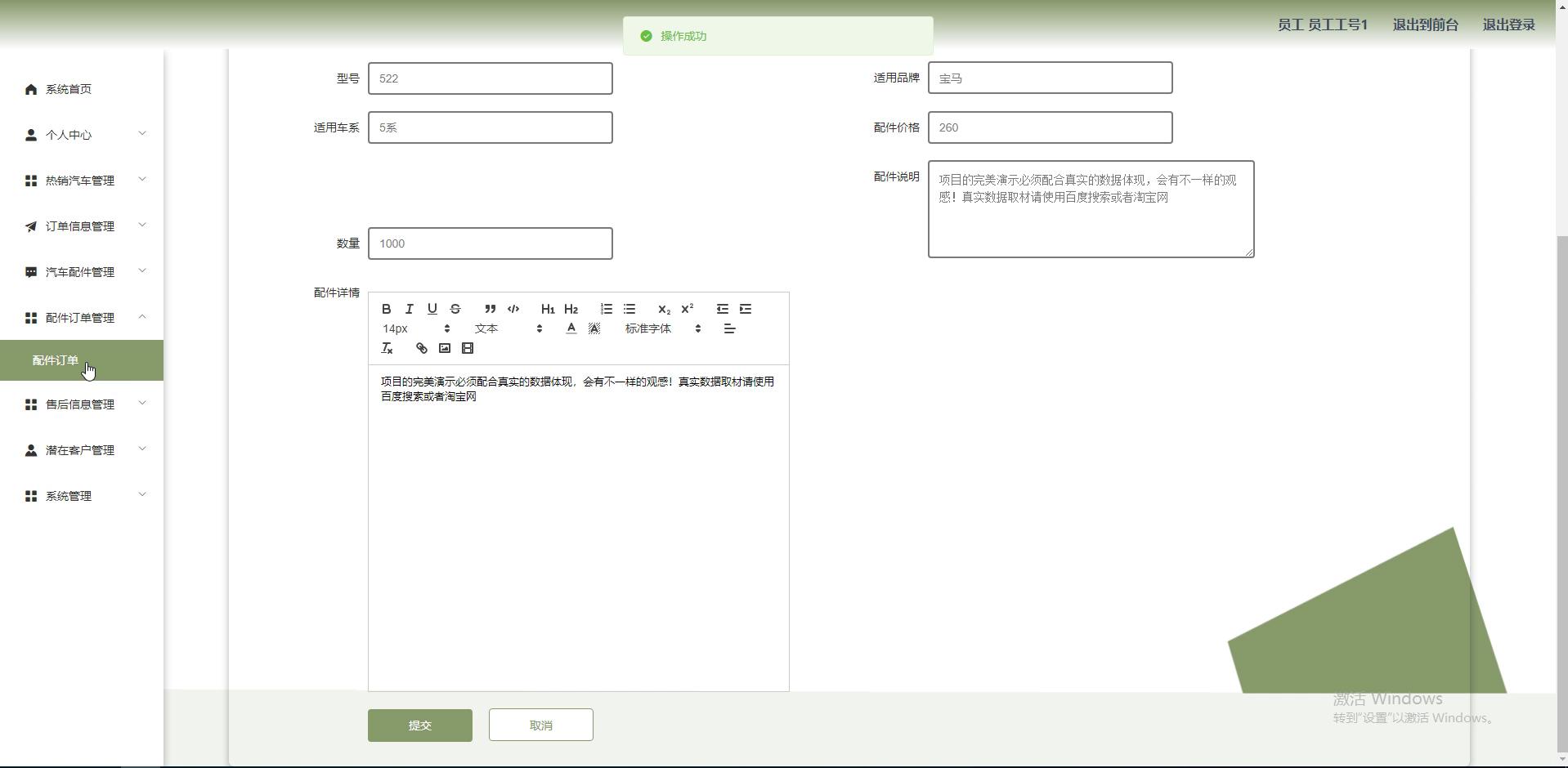Expand the 热销汽车管理 menu

(x=82, y=181)
